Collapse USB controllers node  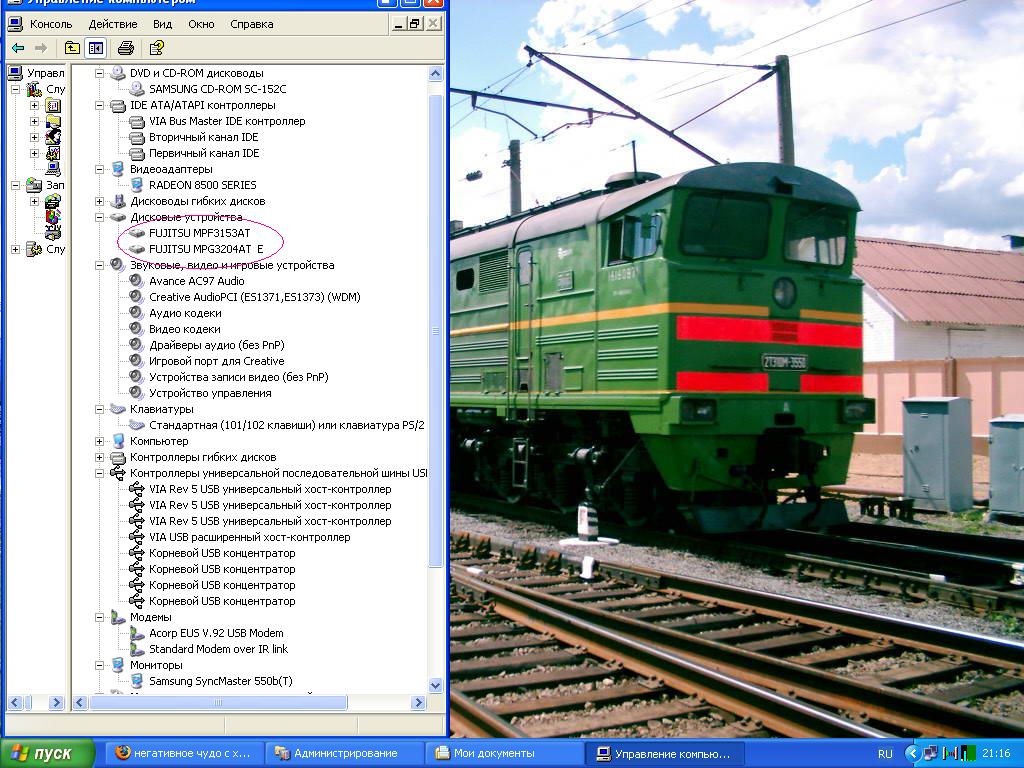(x=99, y=473)
